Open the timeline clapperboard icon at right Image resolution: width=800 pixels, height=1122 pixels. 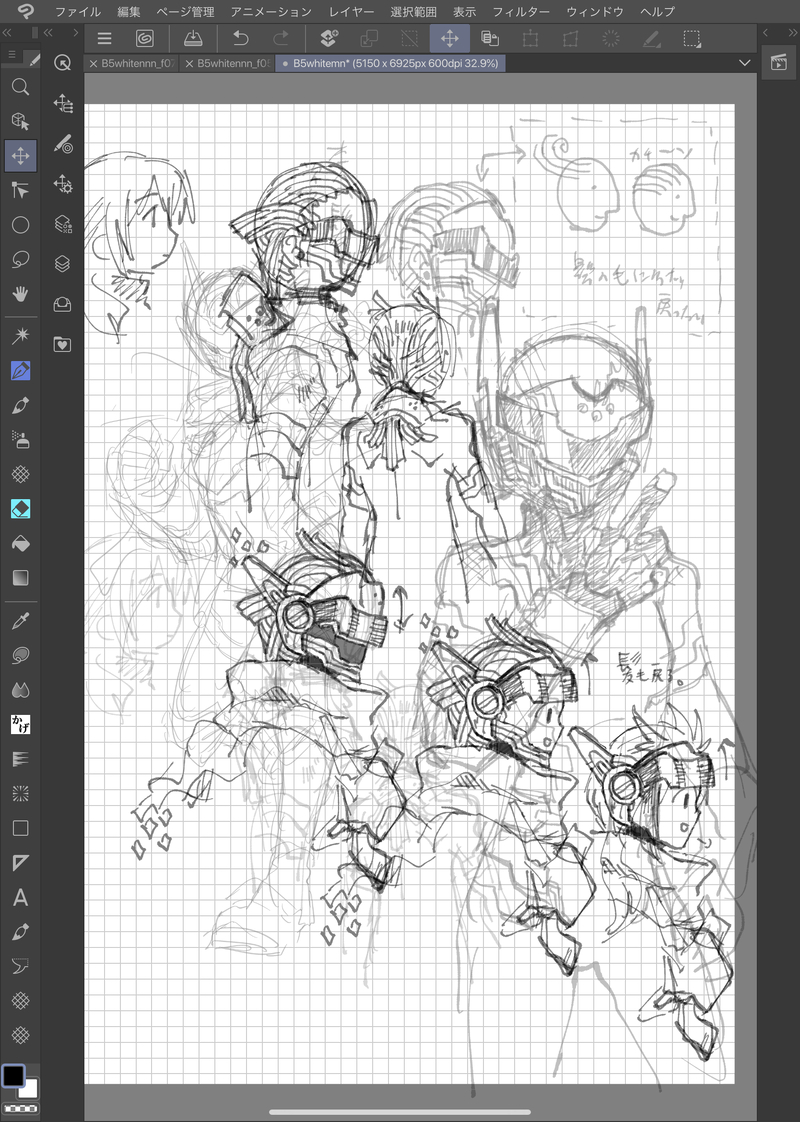779,63
